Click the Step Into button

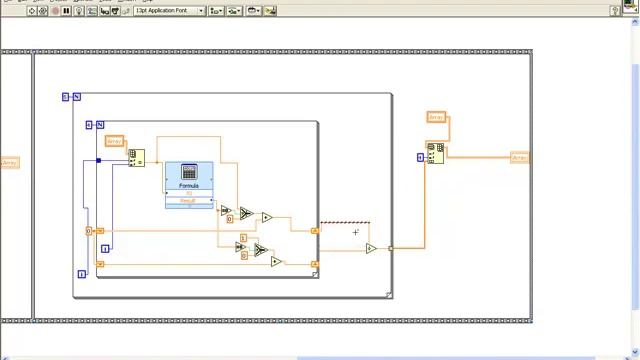coord(105,11)
